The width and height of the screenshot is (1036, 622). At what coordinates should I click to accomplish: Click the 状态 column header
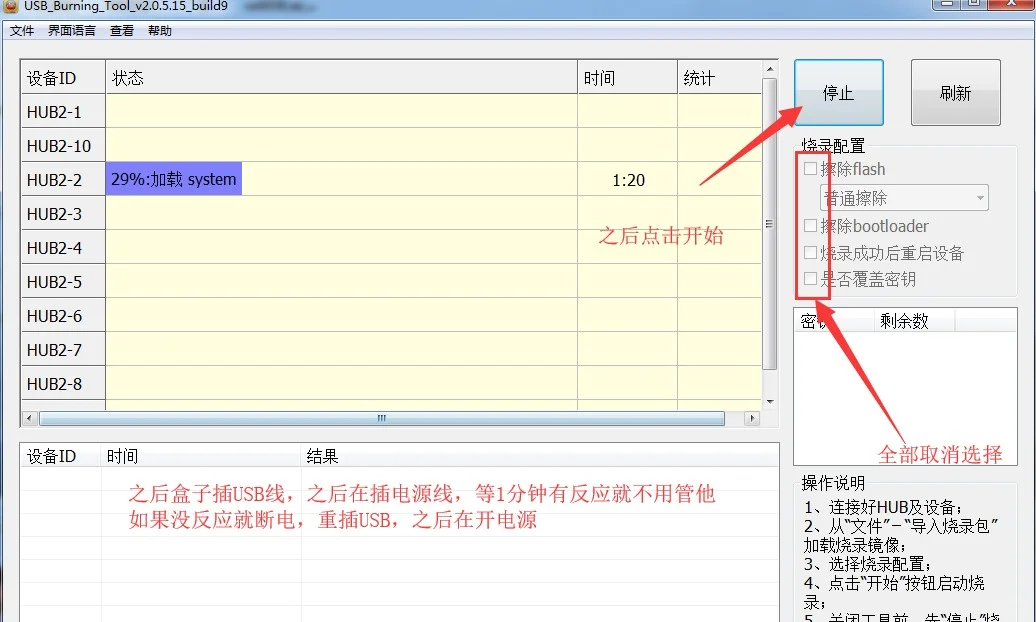coord(342,77)
